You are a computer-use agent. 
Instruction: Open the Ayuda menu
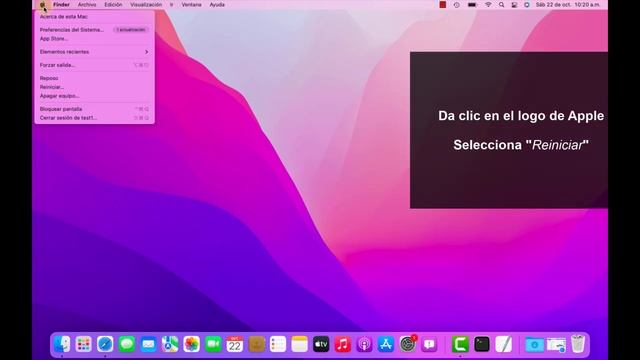(x=217, y=5)
